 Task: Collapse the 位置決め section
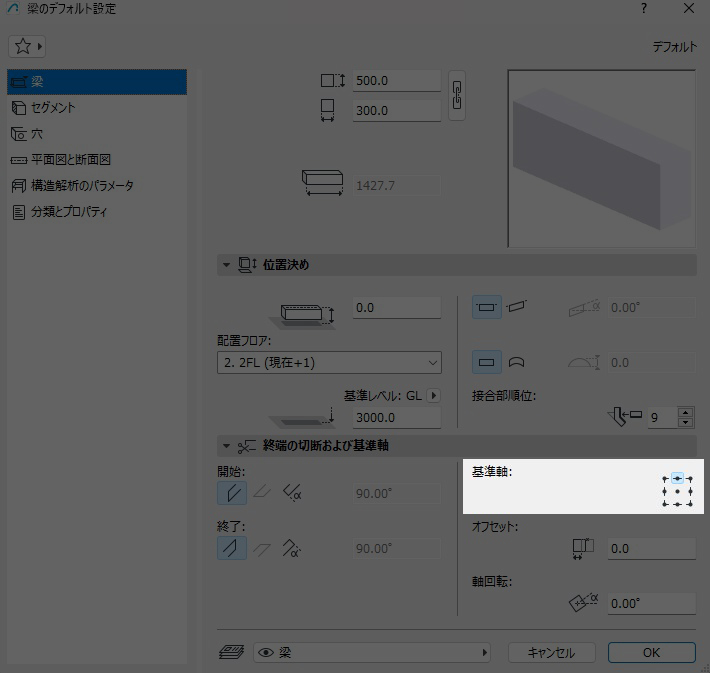coord(227,265)
